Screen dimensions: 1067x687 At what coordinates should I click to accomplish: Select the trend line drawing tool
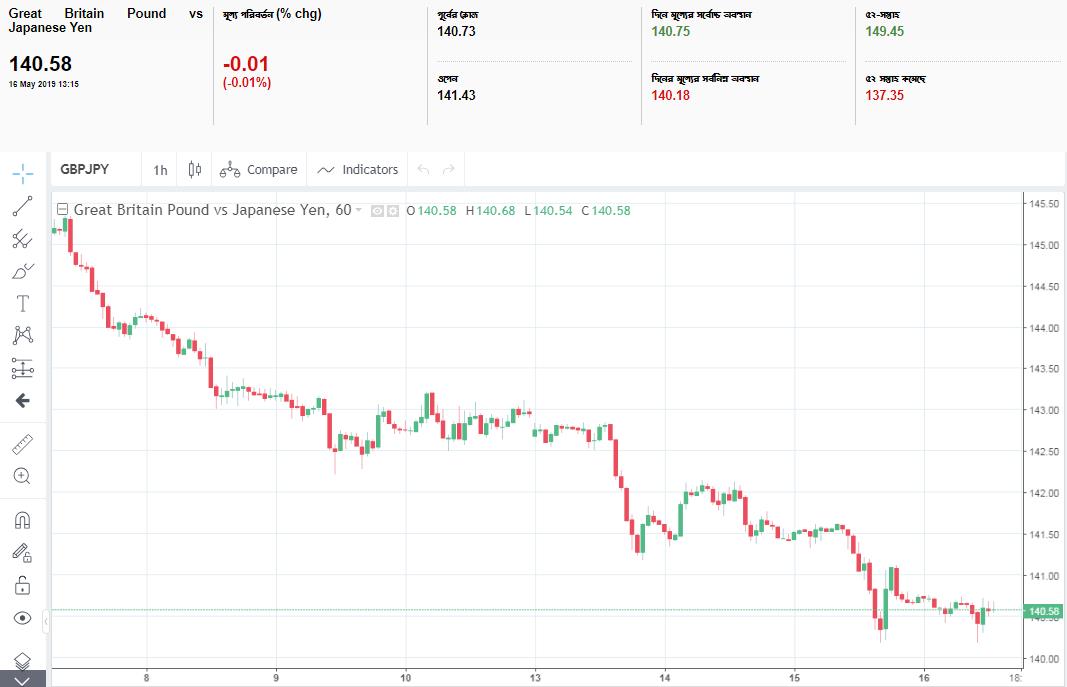point(22,206)
